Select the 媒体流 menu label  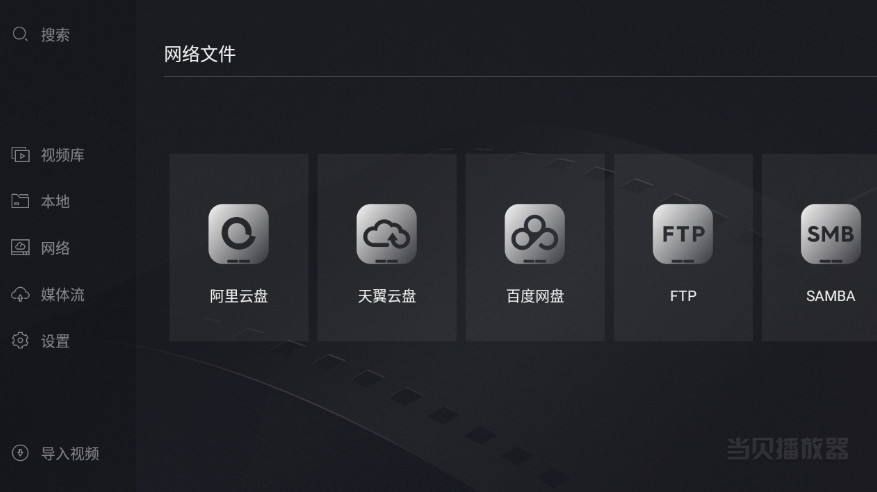click(62, 295)
